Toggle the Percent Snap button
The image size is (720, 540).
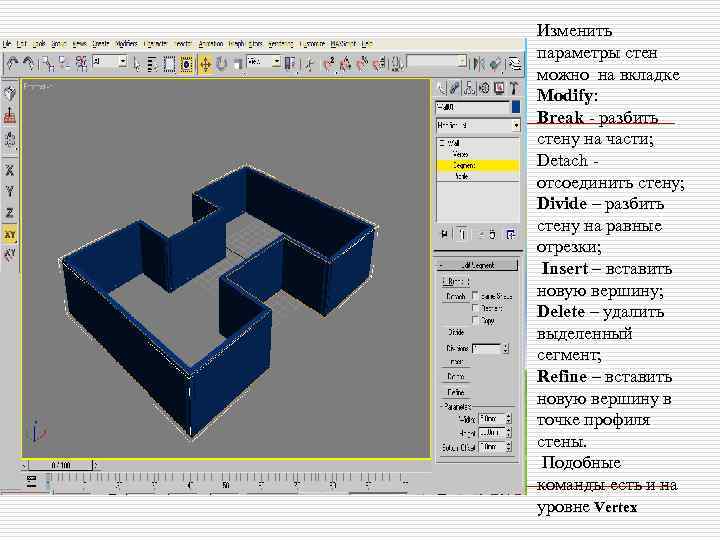pos(362,64)
